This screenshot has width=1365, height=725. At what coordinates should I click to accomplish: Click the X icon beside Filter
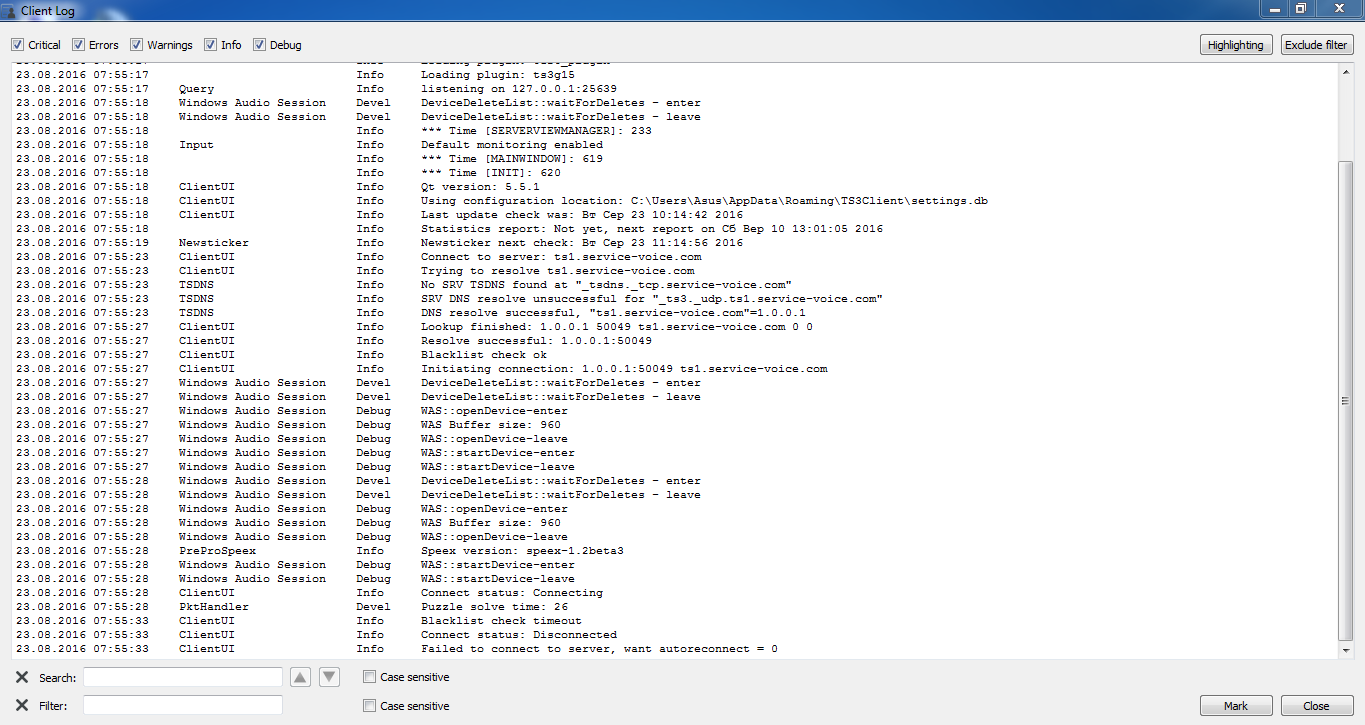pos(22,705)
